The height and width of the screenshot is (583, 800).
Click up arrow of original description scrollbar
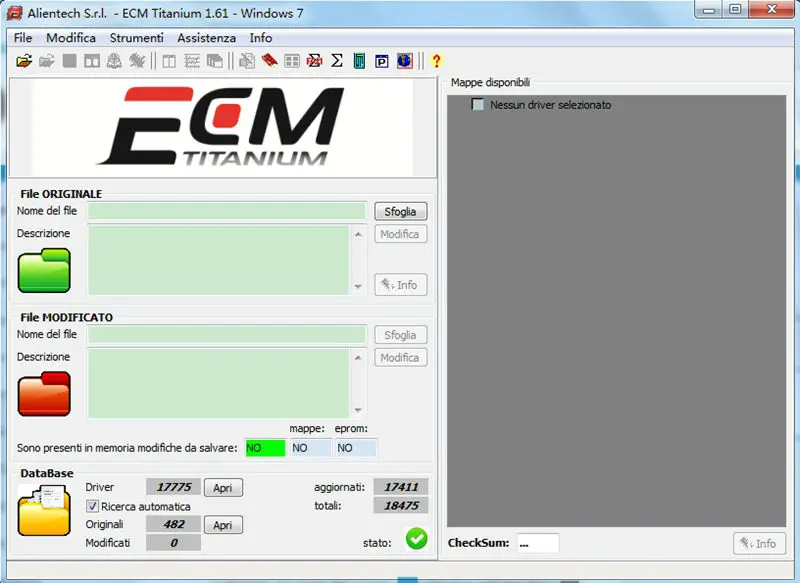coord(358,234)
